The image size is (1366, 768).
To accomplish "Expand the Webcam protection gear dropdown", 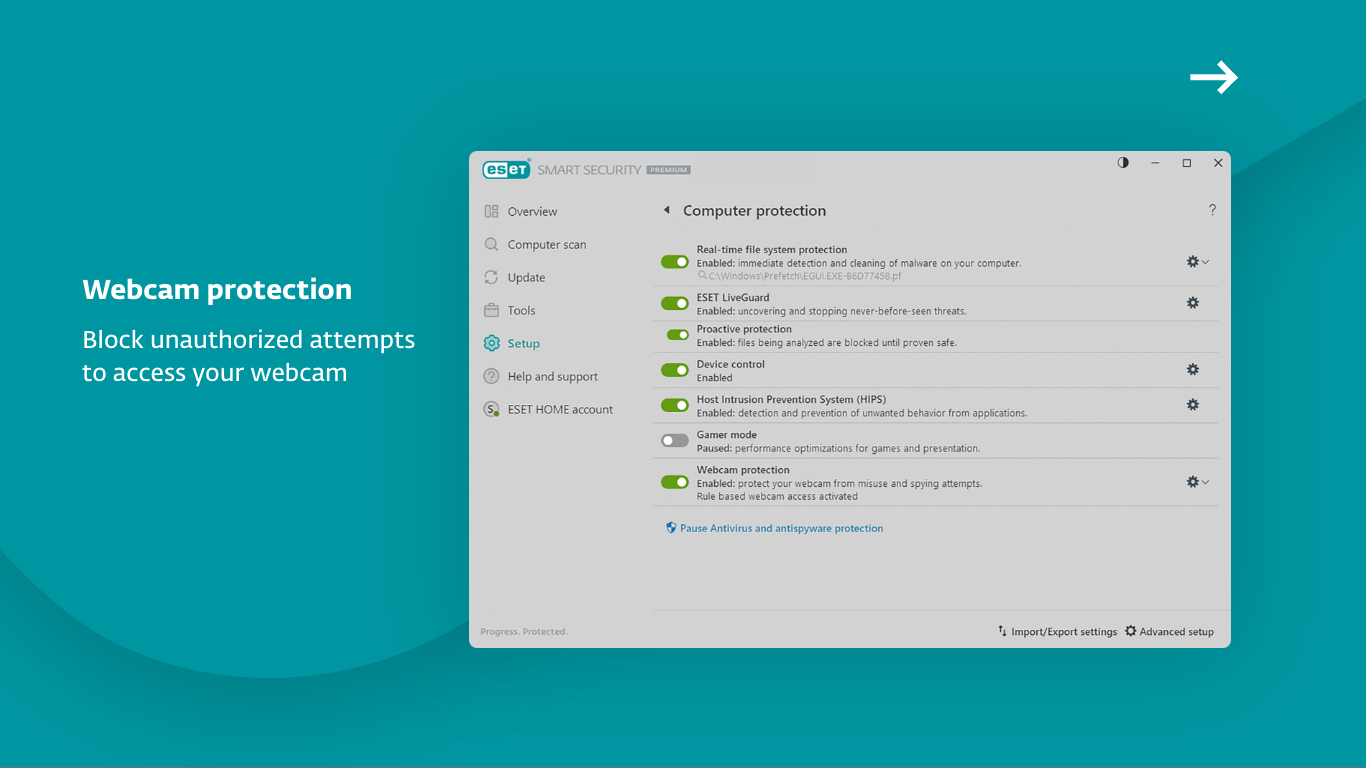I will click(x=1206, y=481).
